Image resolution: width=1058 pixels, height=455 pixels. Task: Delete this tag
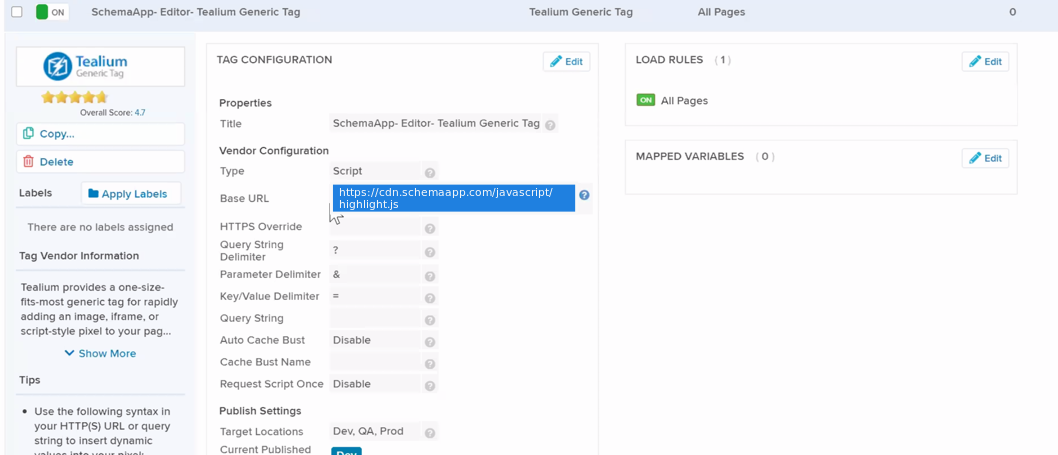(x=101, y=162)
